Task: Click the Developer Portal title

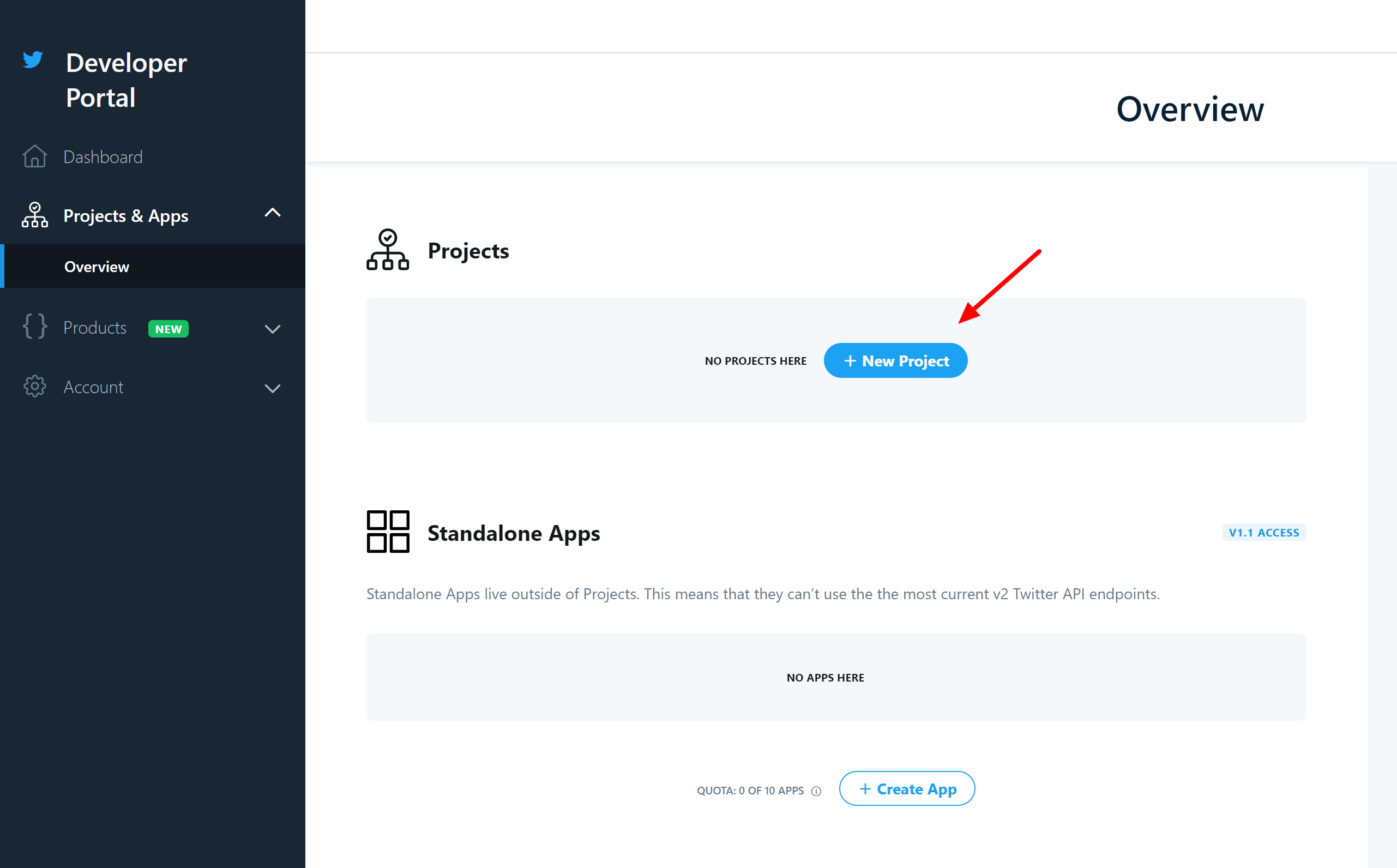Action: [x=127, y=80]
